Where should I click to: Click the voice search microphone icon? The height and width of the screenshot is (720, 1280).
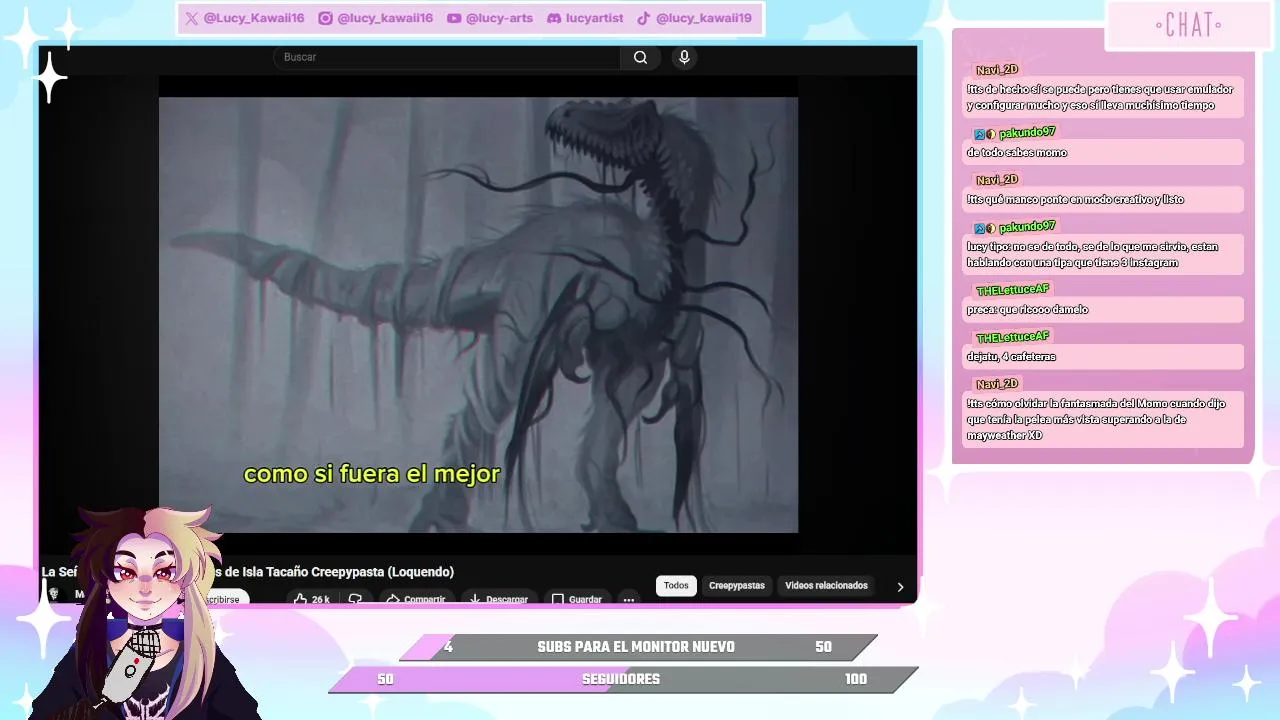click(684, 57)
